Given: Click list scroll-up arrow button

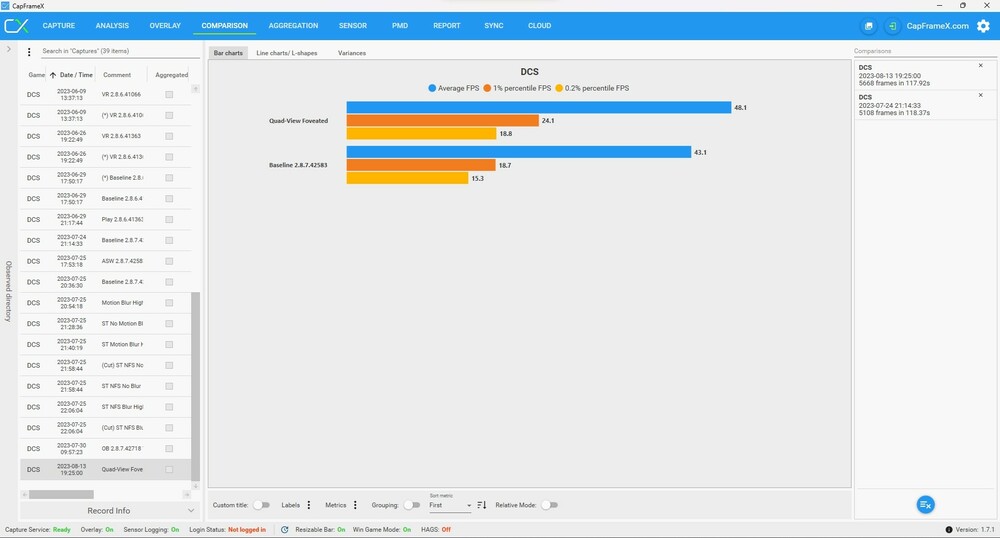Looking at the screenshot, I should click(196, 89).
